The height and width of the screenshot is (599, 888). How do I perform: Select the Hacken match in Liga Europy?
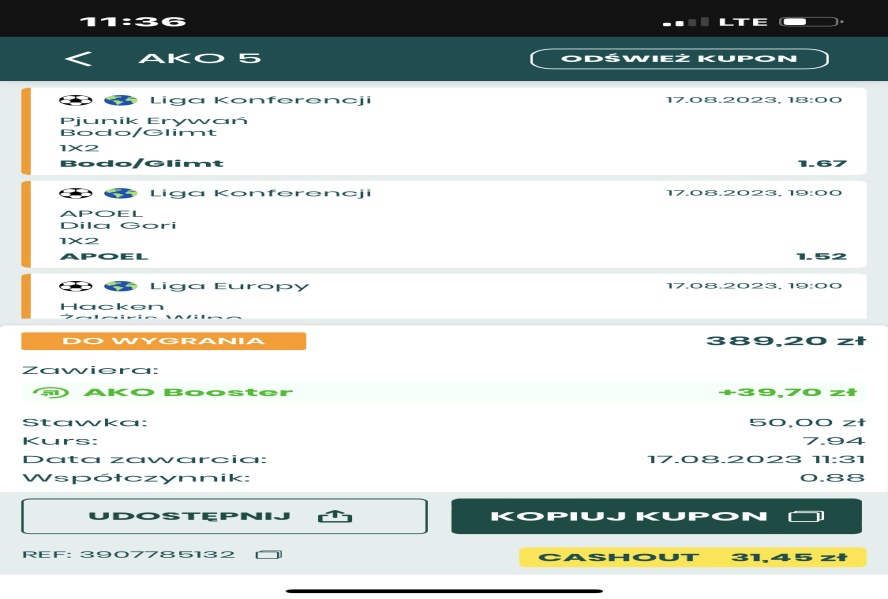pyautogui.click(x=444, y=297)
